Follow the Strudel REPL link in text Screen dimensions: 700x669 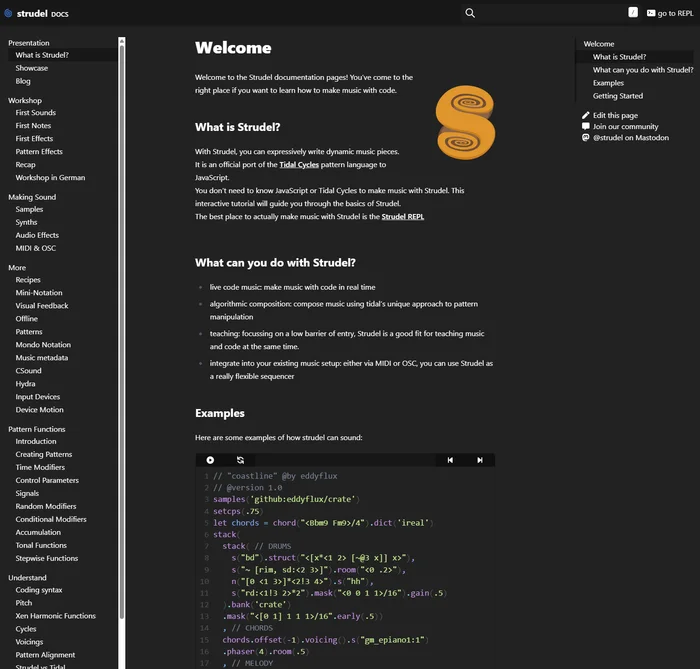403,216
